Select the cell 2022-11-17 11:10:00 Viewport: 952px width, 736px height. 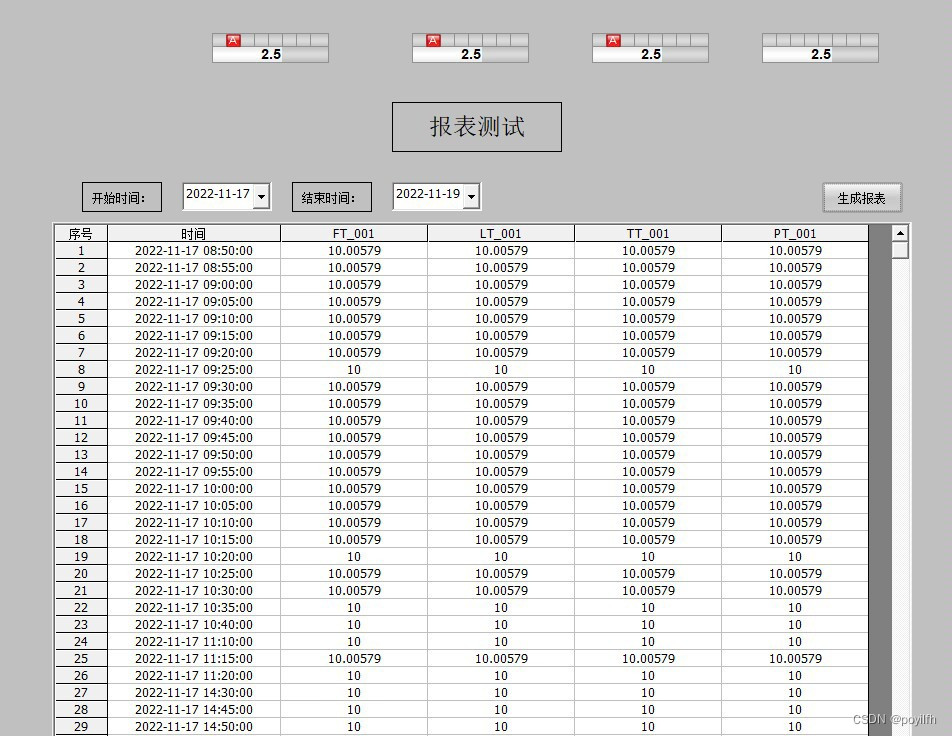(x=194, y=641)
